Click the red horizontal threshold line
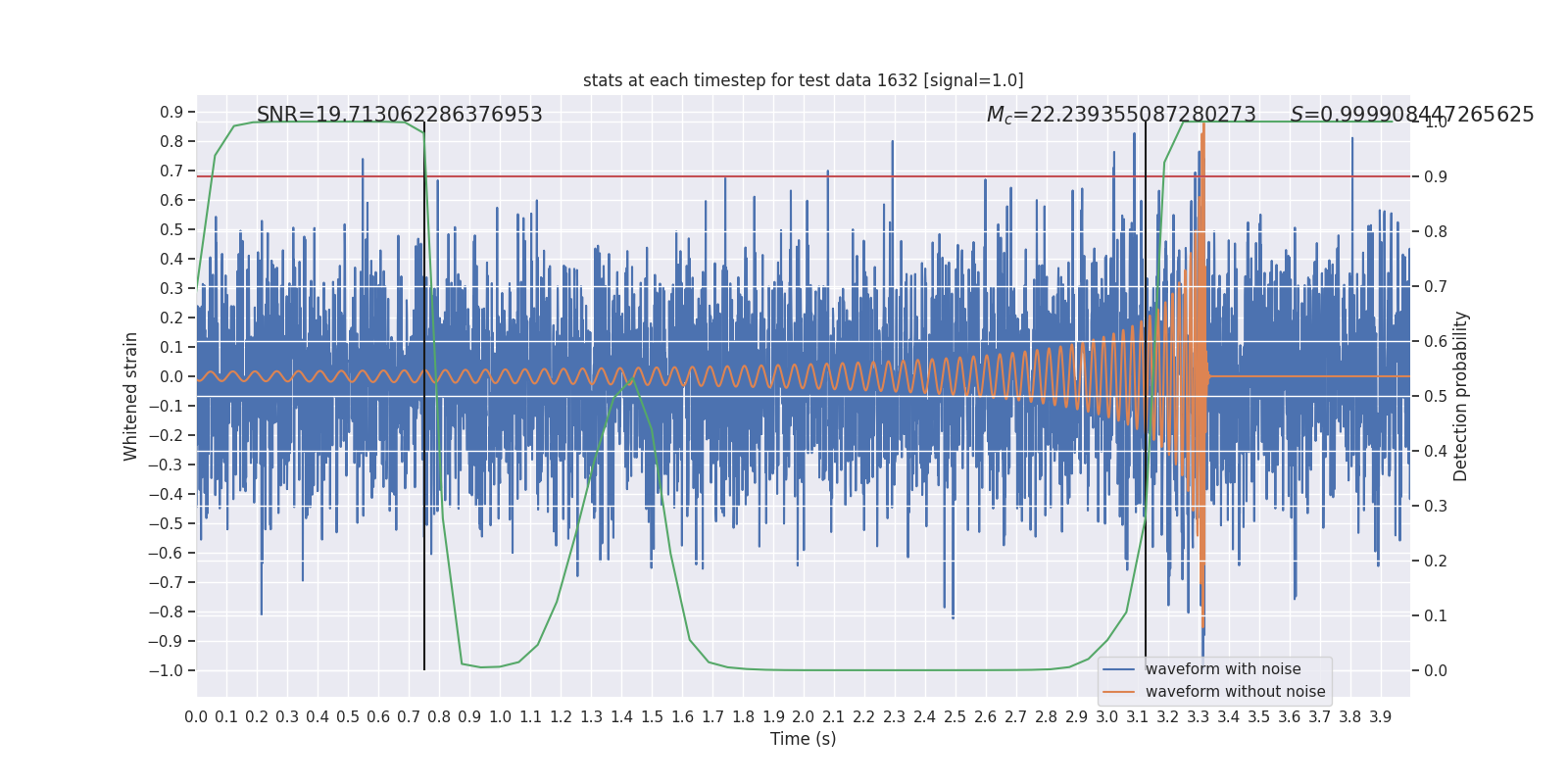Screen dimensions: 1568x784 pos(804,176)
